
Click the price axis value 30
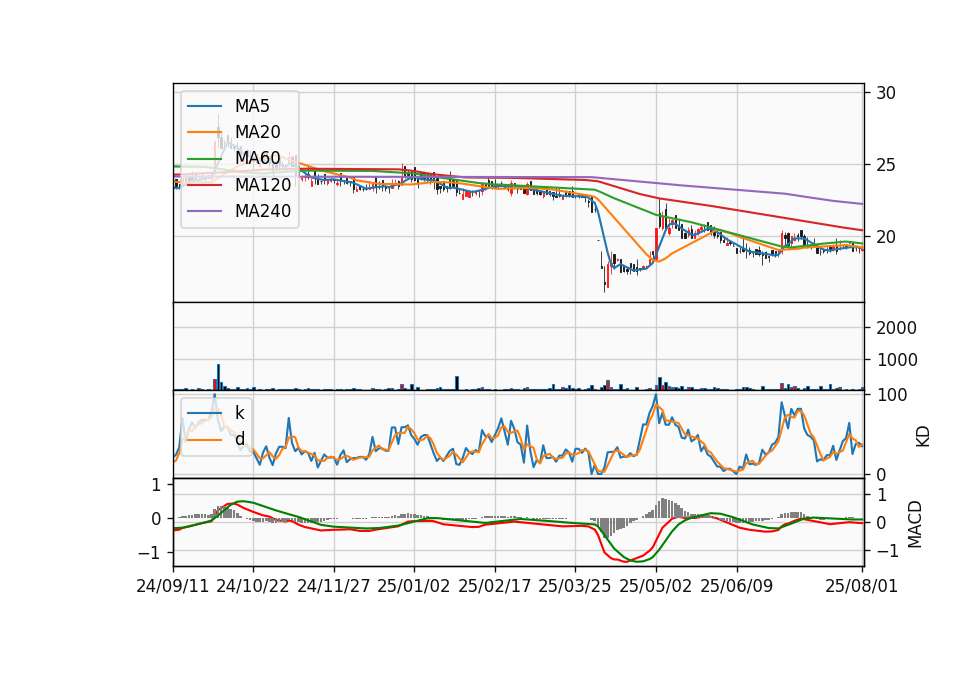tap(886, 93)
